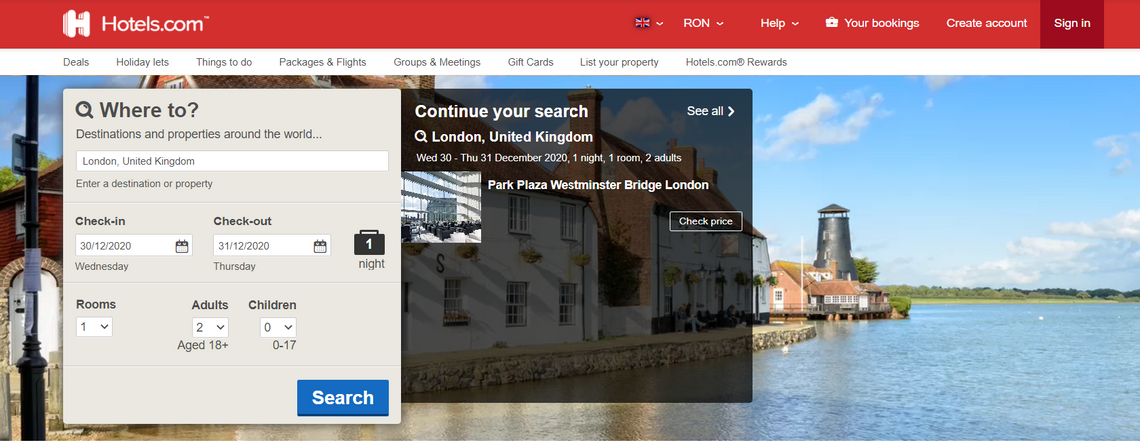Click the UK flag language icon
The width and height of the screenshot is (1140, 442).
click(x=643, y=23)
